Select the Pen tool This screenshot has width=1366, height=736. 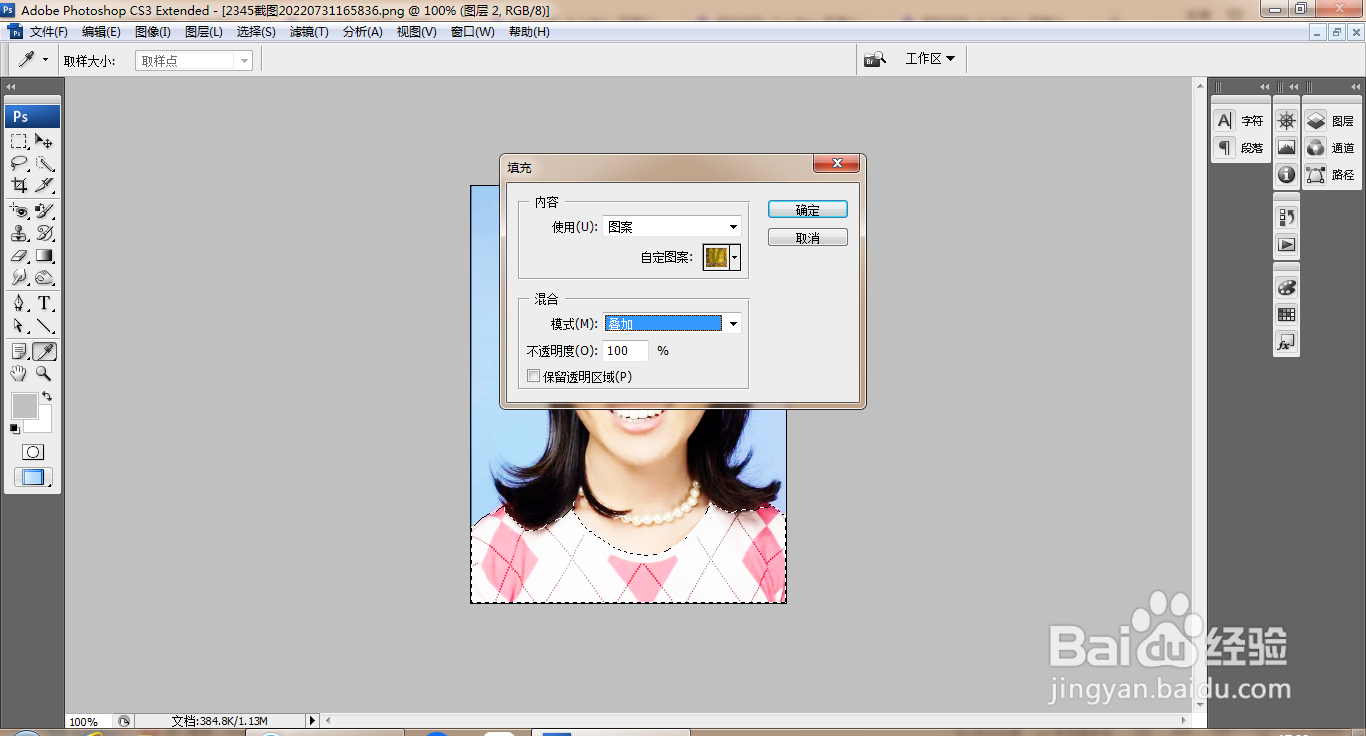click(19, 303)
